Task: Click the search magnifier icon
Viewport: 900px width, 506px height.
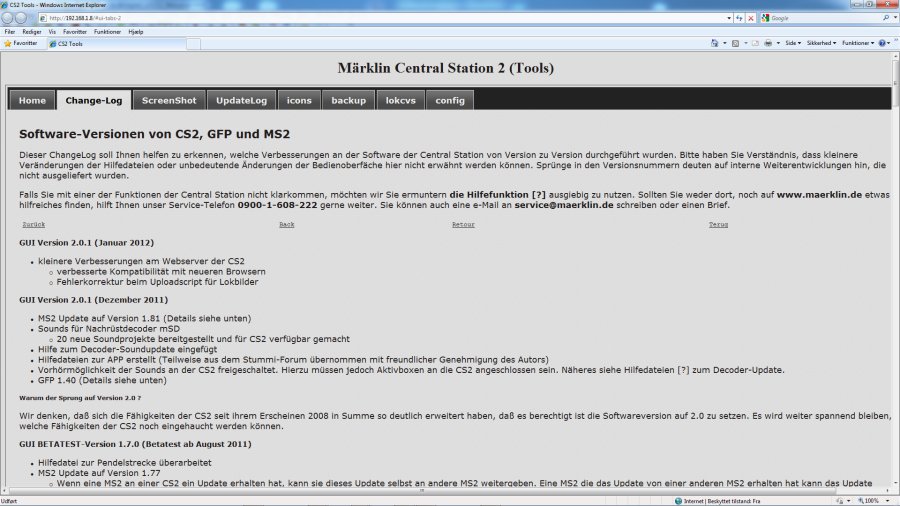Action: pyautogui.click(x=886, y=18)
